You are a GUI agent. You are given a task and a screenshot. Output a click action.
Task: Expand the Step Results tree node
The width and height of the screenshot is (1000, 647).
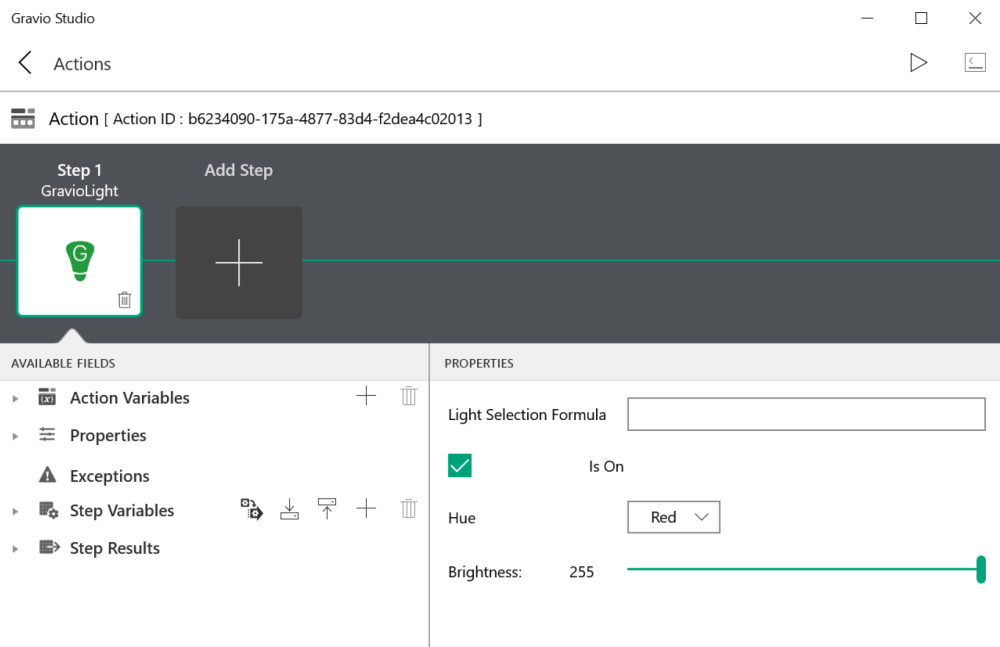coord(15,549)
